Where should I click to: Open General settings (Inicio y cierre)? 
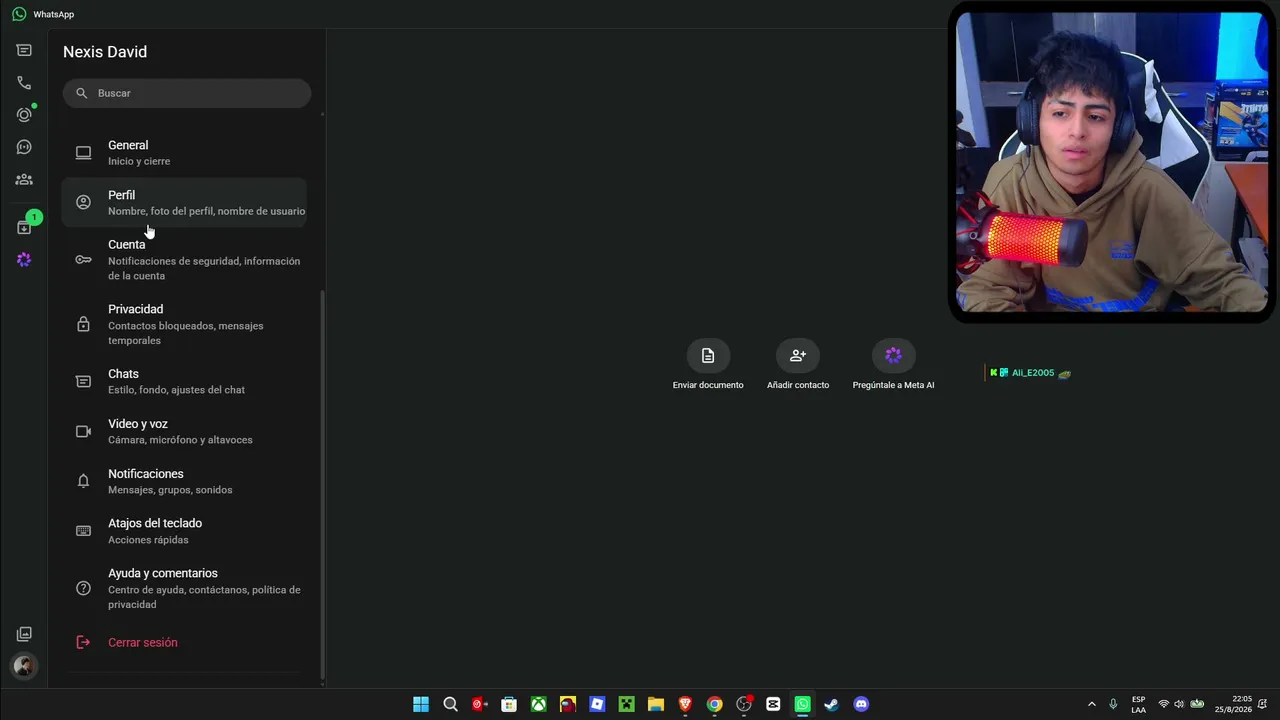(184, 153)
